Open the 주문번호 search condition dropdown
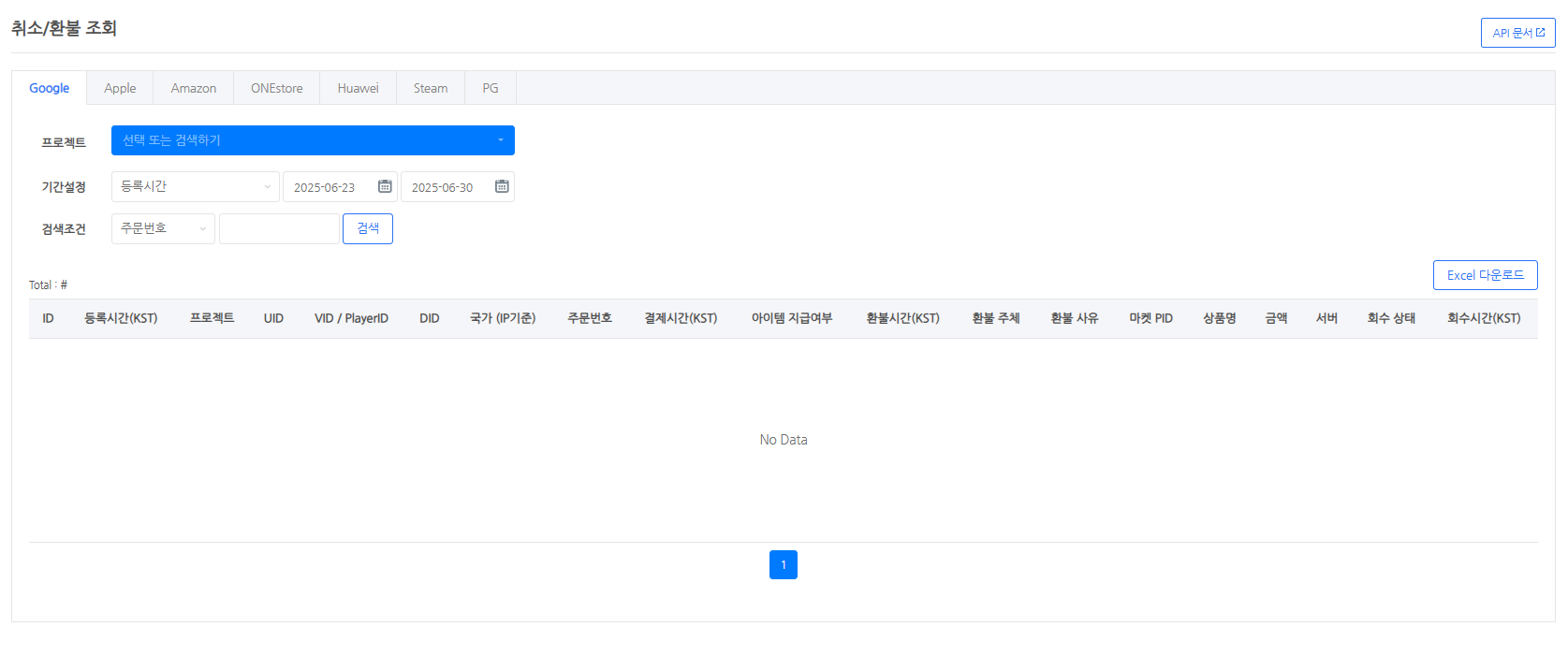The height and width of the screenshot is (656, 1568). (x=163, y=228)
